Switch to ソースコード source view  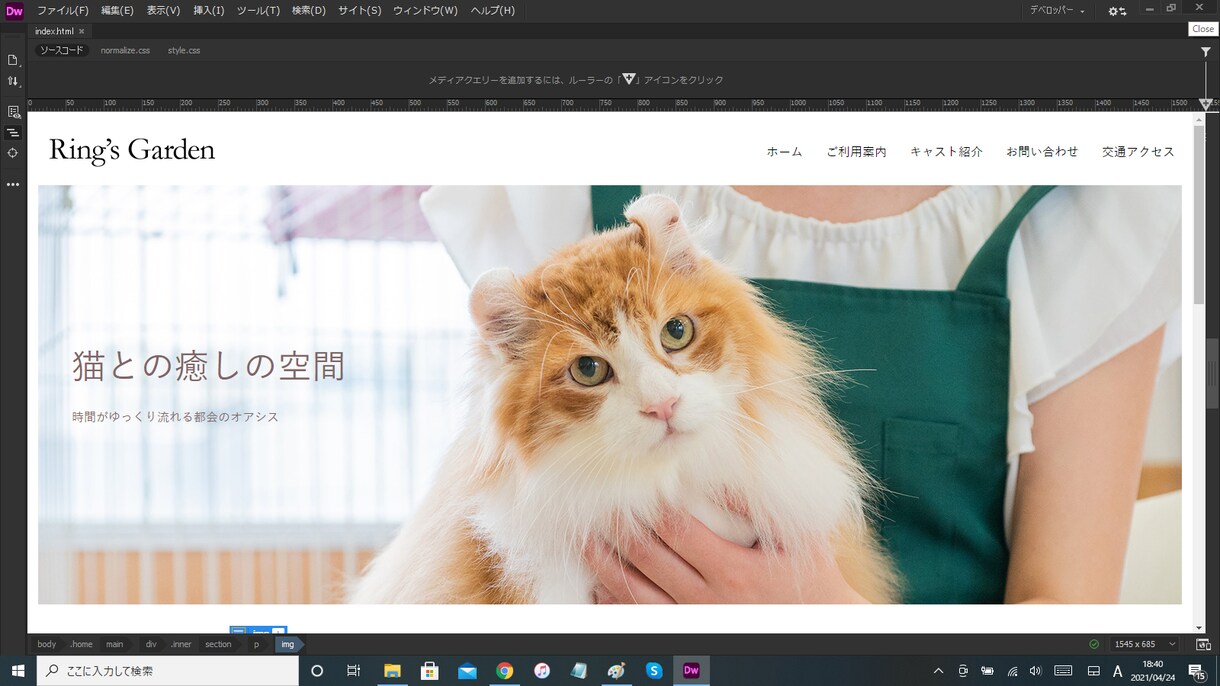[62, 50]
